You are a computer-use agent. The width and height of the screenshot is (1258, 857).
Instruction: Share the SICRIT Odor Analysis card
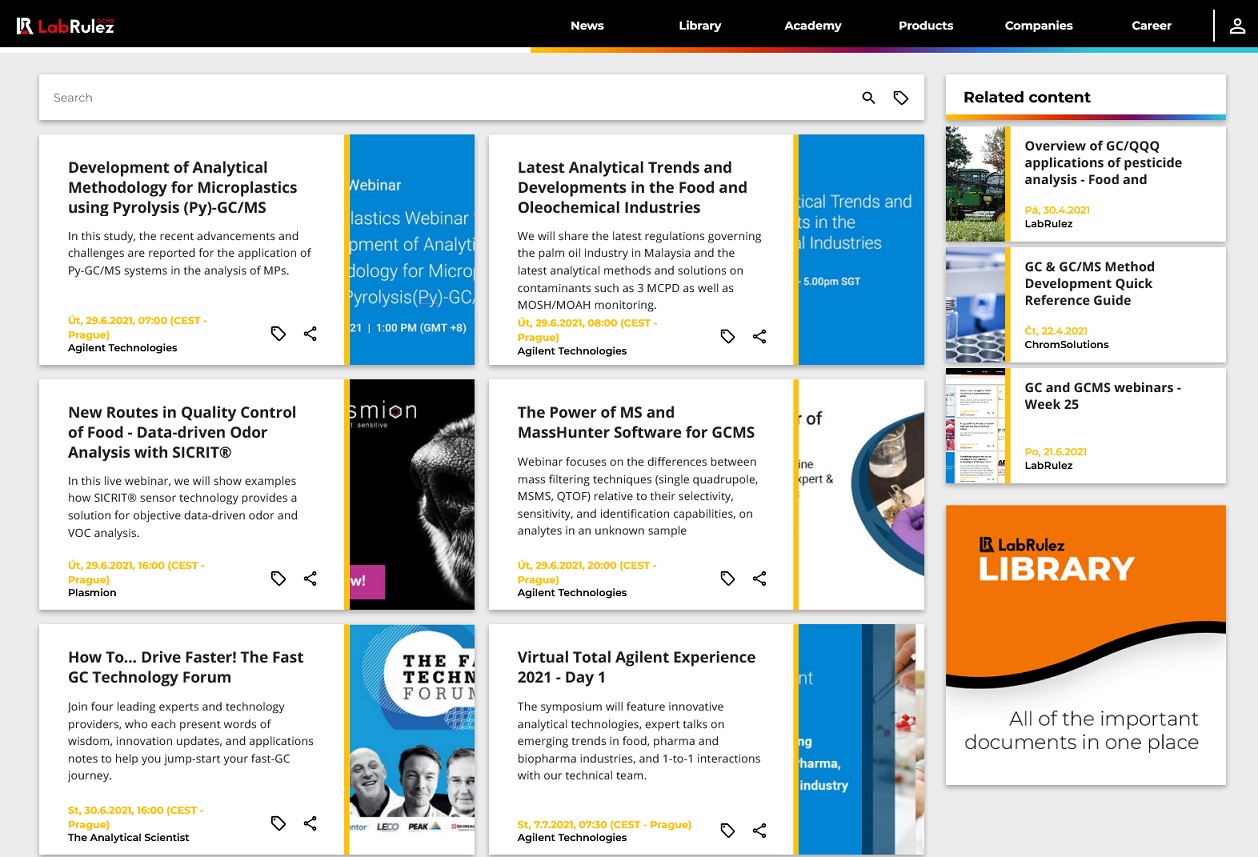click(310, 578)
